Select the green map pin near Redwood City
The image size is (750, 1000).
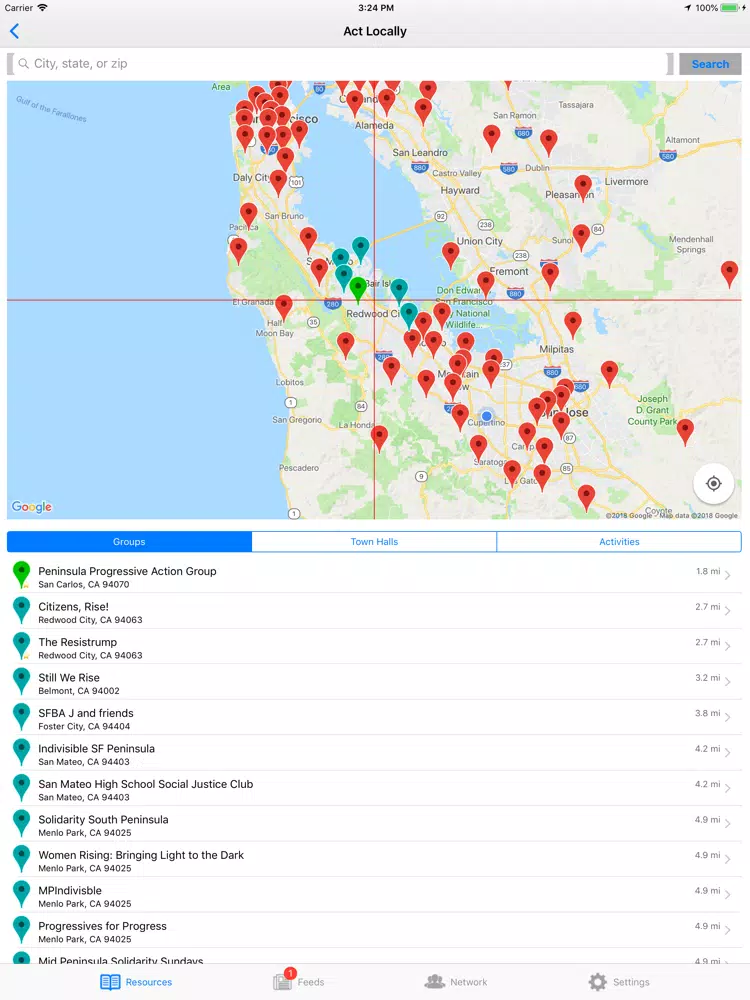pos(358,289)
